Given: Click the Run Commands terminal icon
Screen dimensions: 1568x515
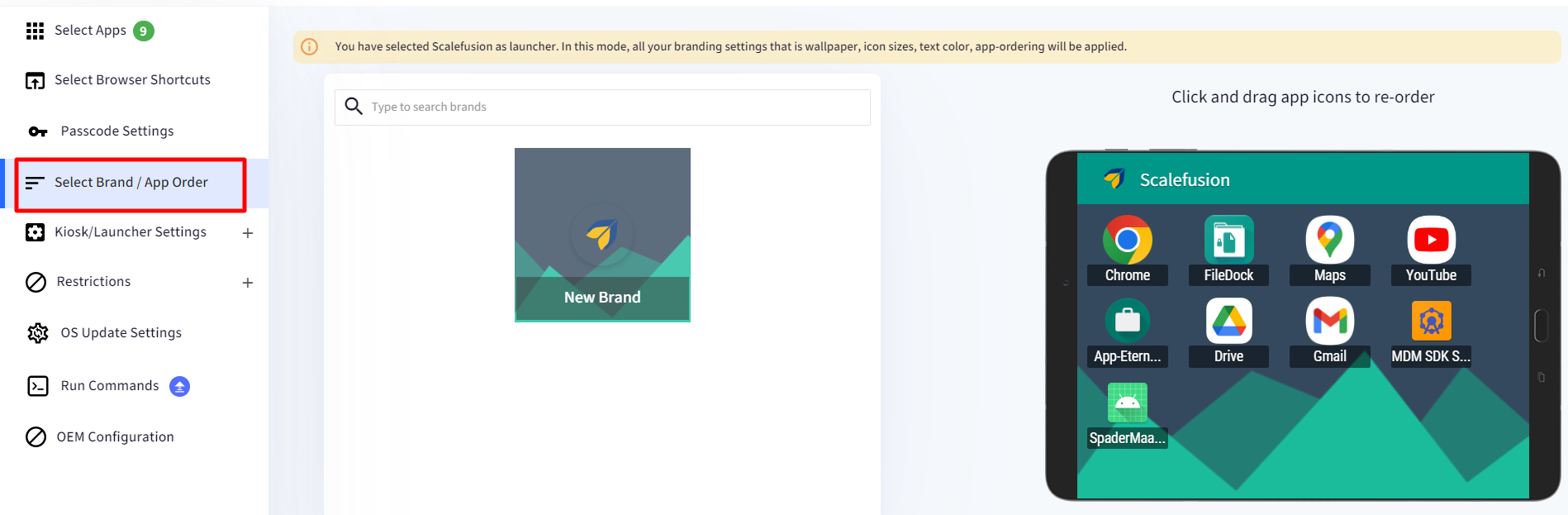Looking at the screenshot, I should 38,386.
